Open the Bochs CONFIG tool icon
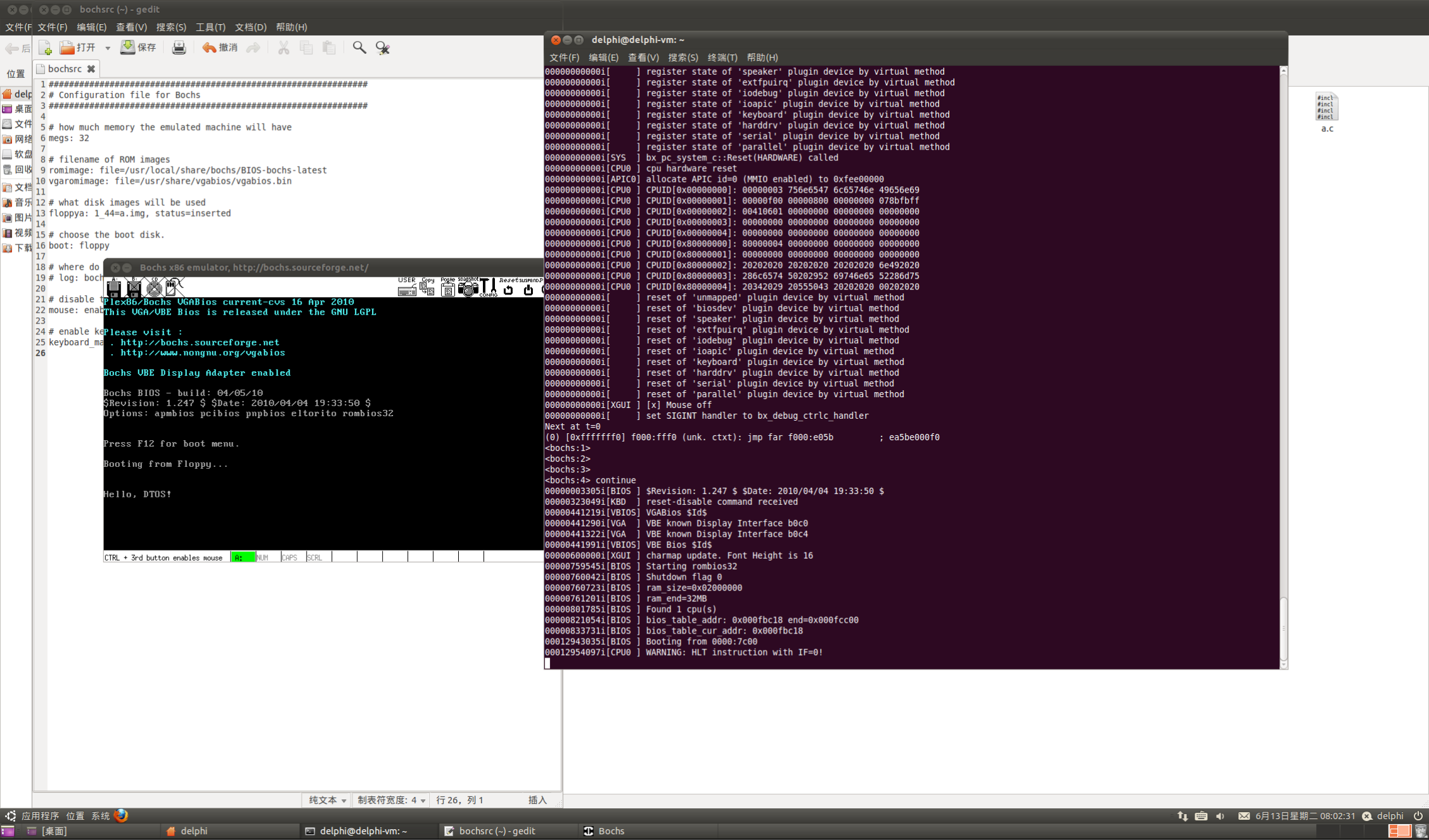The width and height of the screenshot is (1429, 840). 488,288
